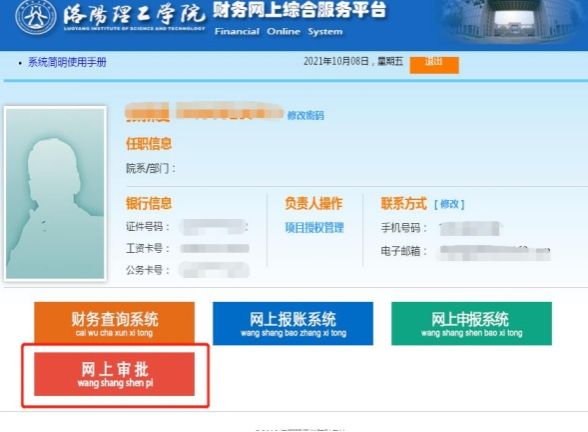588x432 pixels.
Task: Open the orange 财务查询系统 tile
Action: (114, 323)
